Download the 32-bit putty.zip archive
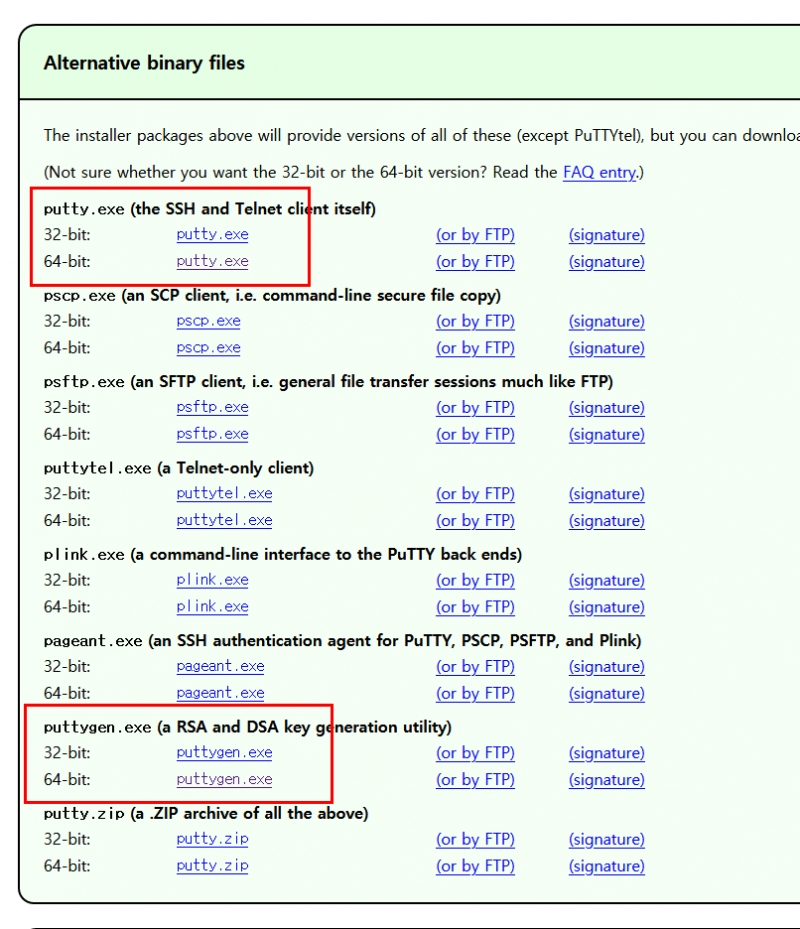This screenshot has height=929, width=800. [x=212, y=839]
